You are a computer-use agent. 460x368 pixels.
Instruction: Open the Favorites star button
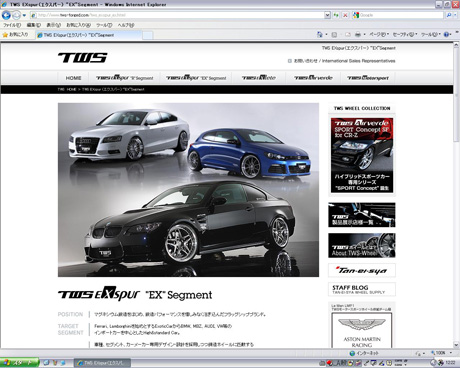click(x=15, y=34)
